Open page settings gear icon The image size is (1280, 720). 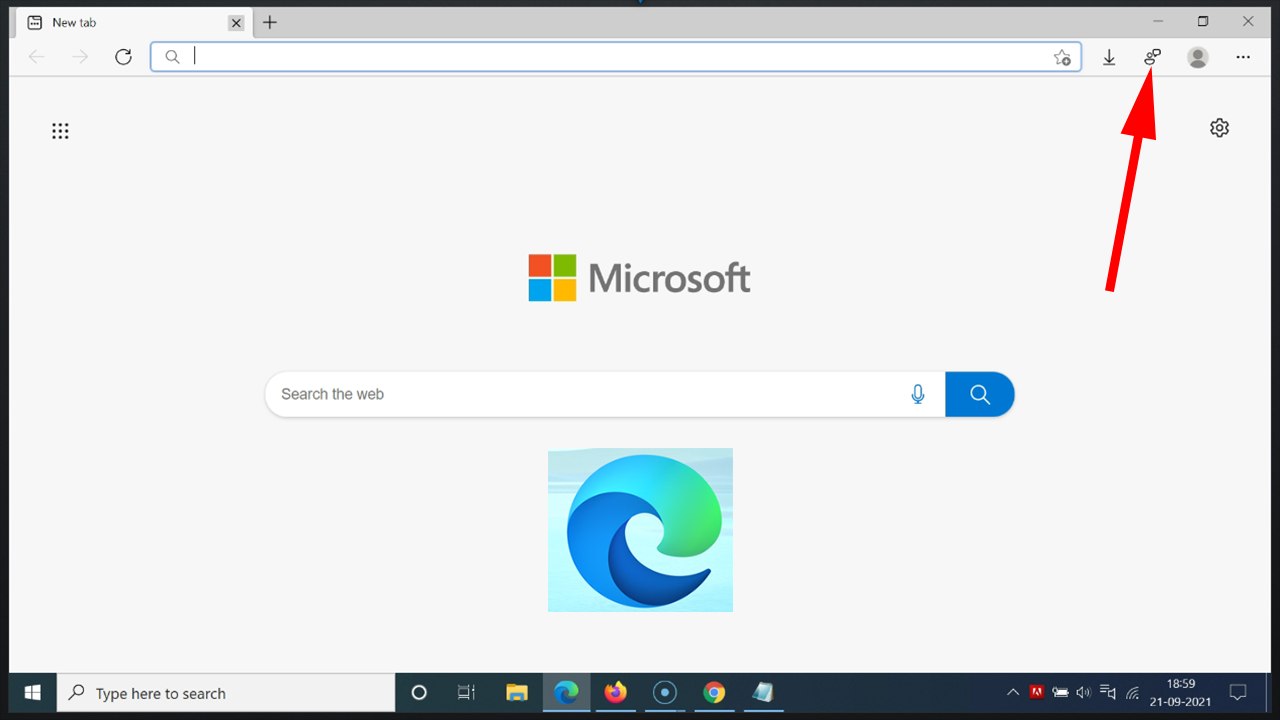pyautogui.click(x=1219, y=128)
